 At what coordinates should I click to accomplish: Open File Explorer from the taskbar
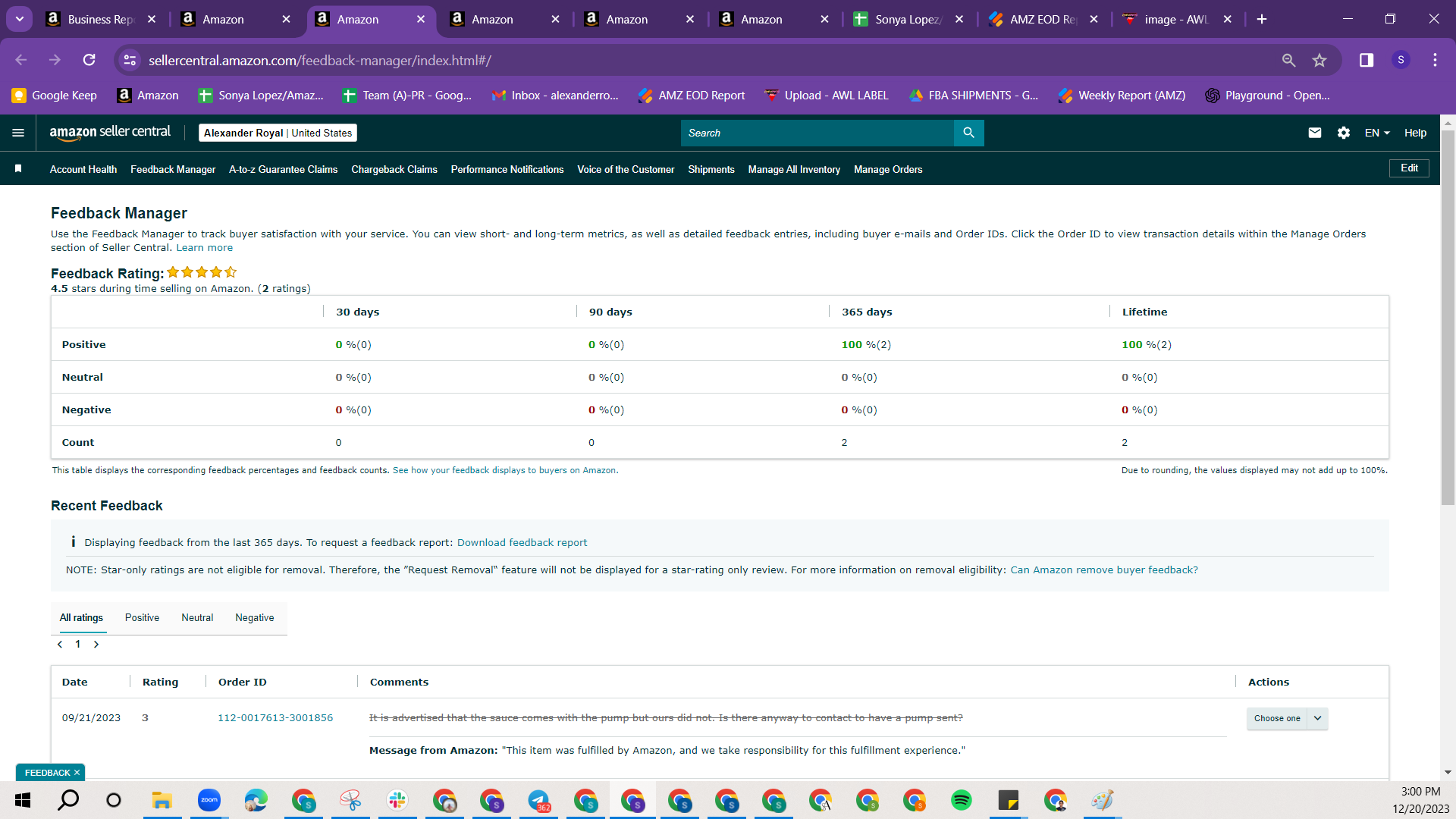(162, 800)
